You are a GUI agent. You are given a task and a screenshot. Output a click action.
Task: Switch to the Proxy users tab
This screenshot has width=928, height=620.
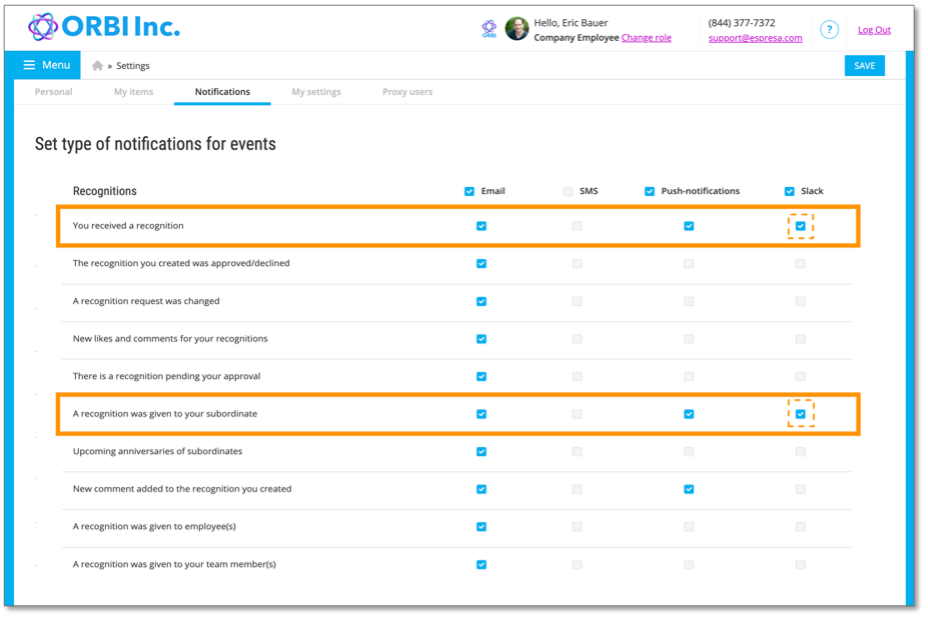(407, 92)
